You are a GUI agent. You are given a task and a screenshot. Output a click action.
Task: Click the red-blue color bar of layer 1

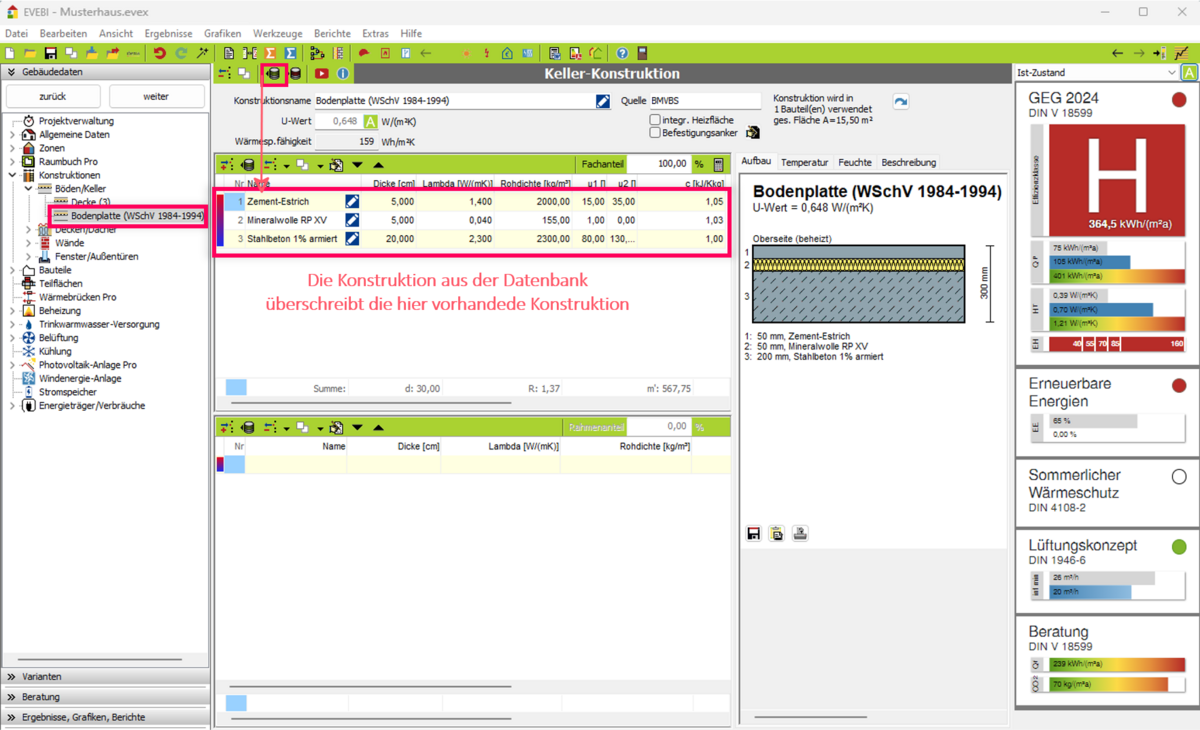coord(220,201)
